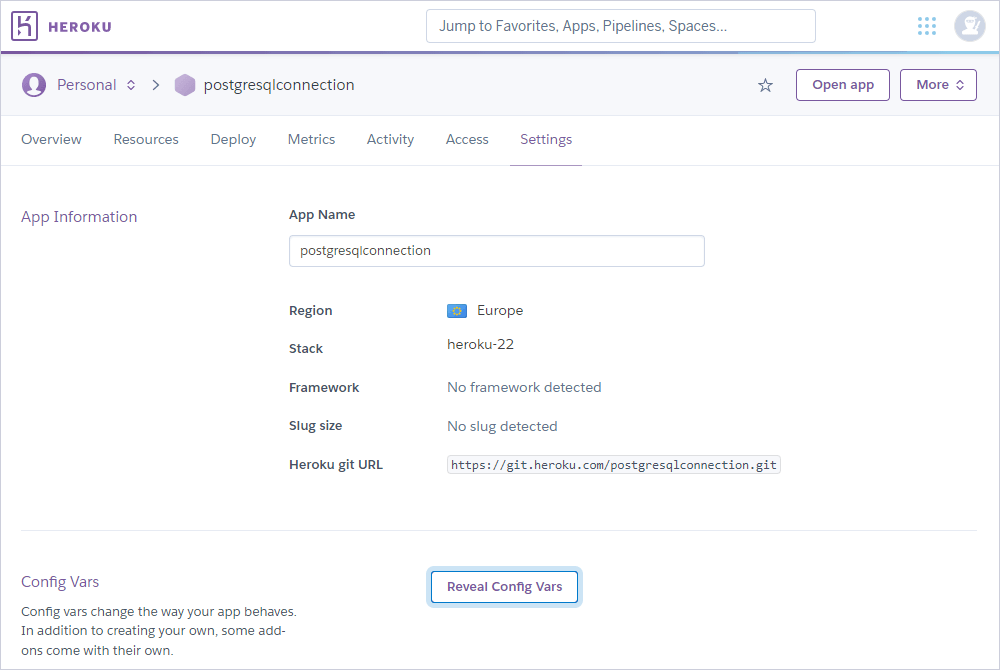The image size is (1000, 670).
Task: Open the More dropdown menu
Action: click(938, 85)
